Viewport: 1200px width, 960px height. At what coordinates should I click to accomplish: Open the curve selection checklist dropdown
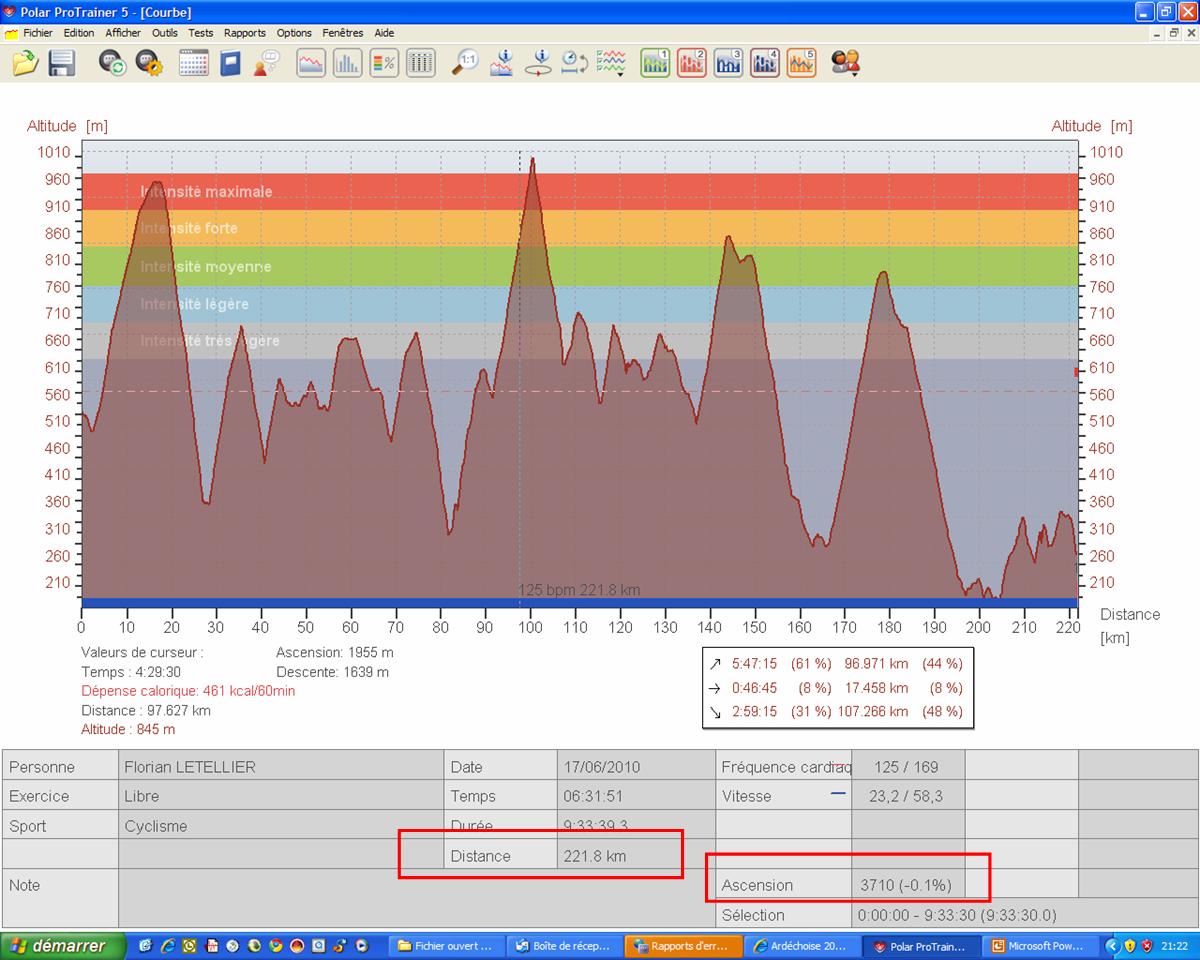(x=611, y=63)
